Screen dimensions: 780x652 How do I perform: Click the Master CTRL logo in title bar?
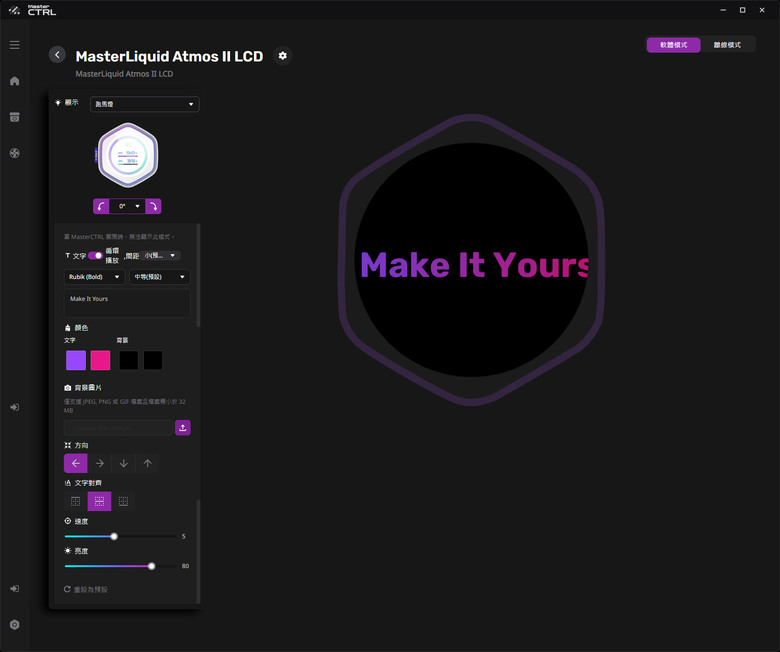coord(32,10)
